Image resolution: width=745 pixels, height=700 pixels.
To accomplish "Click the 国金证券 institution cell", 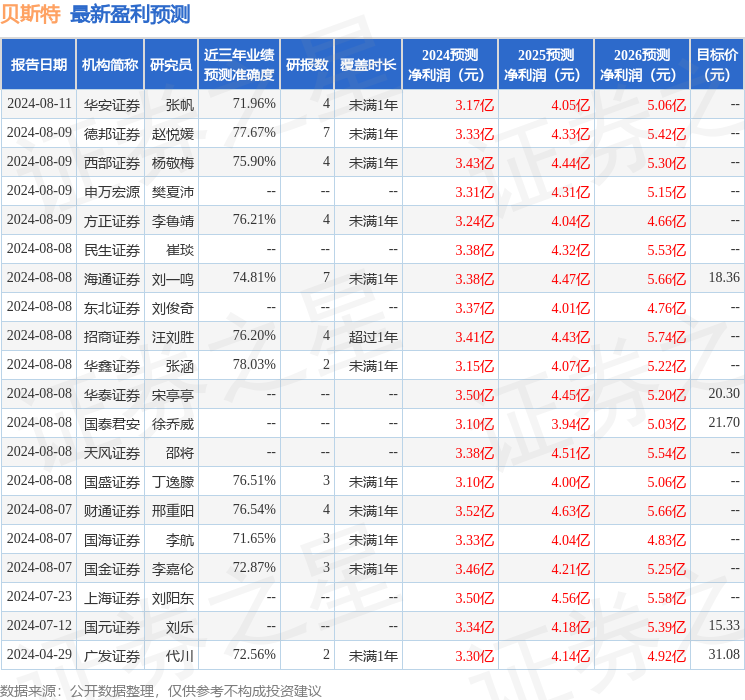I will 112,569.
